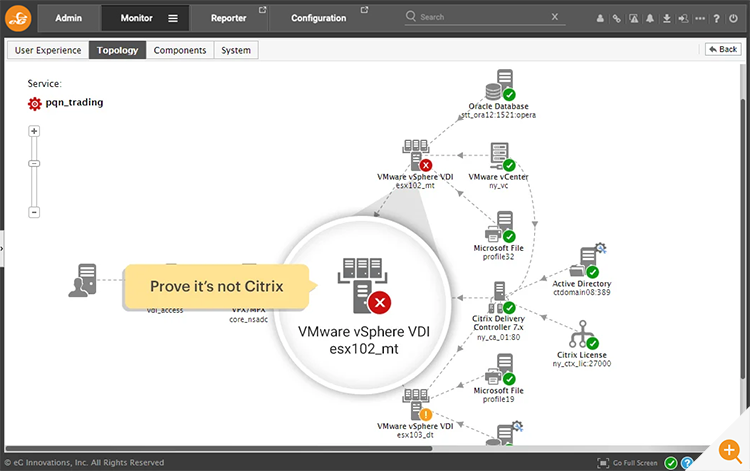Click the download icon in toolbar
The width and height of the screenshot is (750, 471).
[666, 19]
